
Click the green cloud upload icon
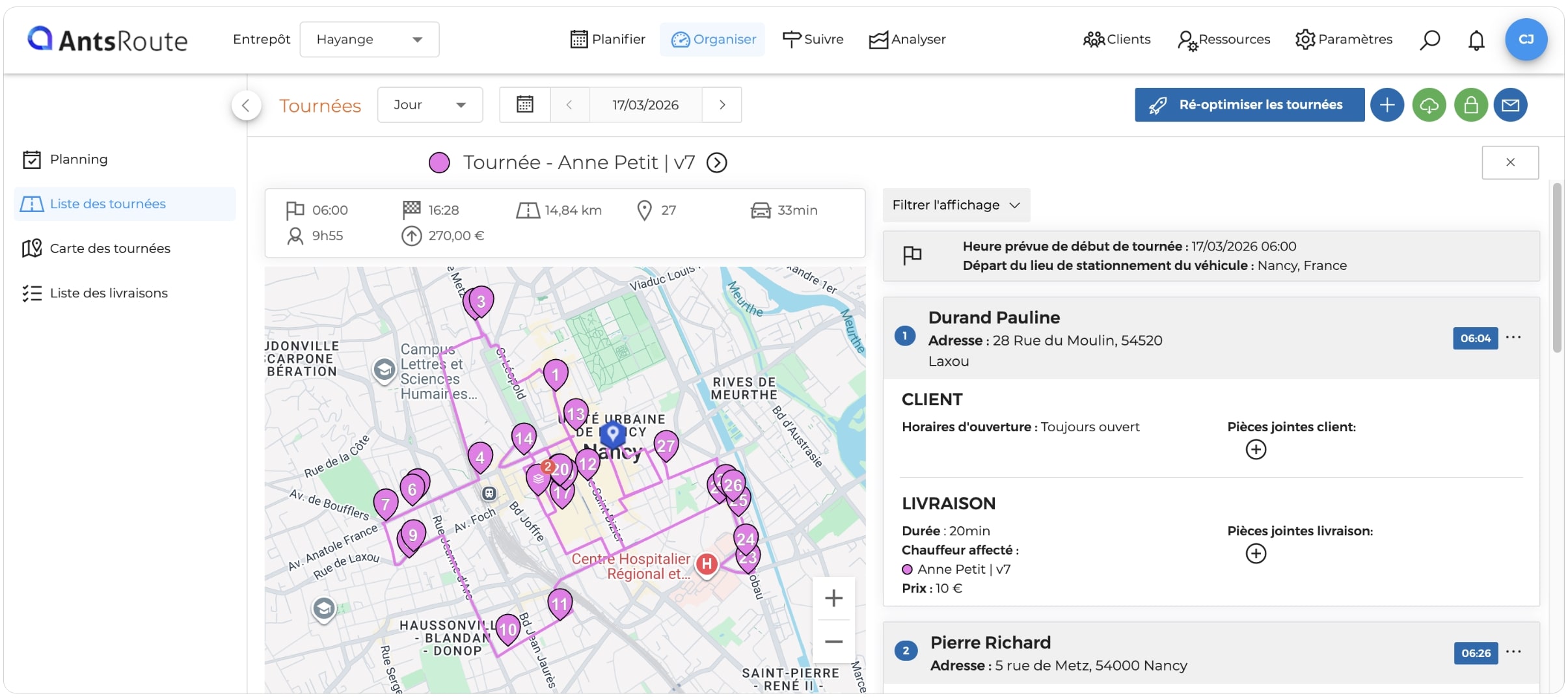(x=1429, y=105)
